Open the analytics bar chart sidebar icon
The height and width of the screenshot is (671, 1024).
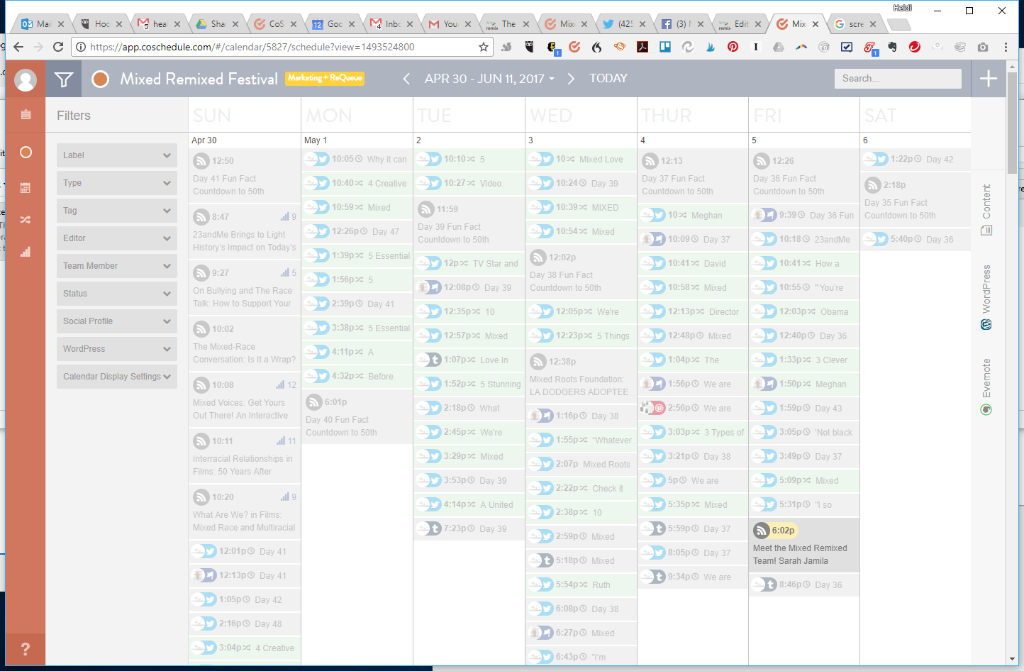[x=25, y=252]
